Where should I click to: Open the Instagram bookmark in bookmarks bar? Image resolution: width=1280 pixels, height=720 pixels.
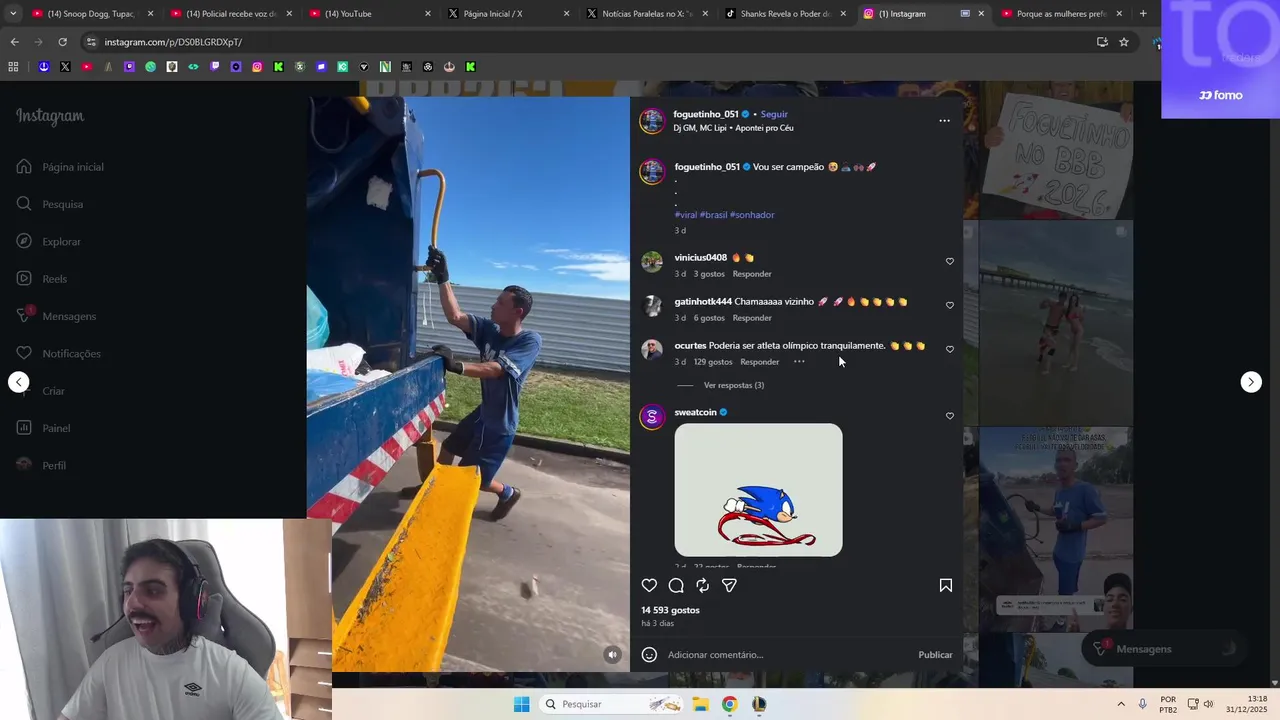257,67
